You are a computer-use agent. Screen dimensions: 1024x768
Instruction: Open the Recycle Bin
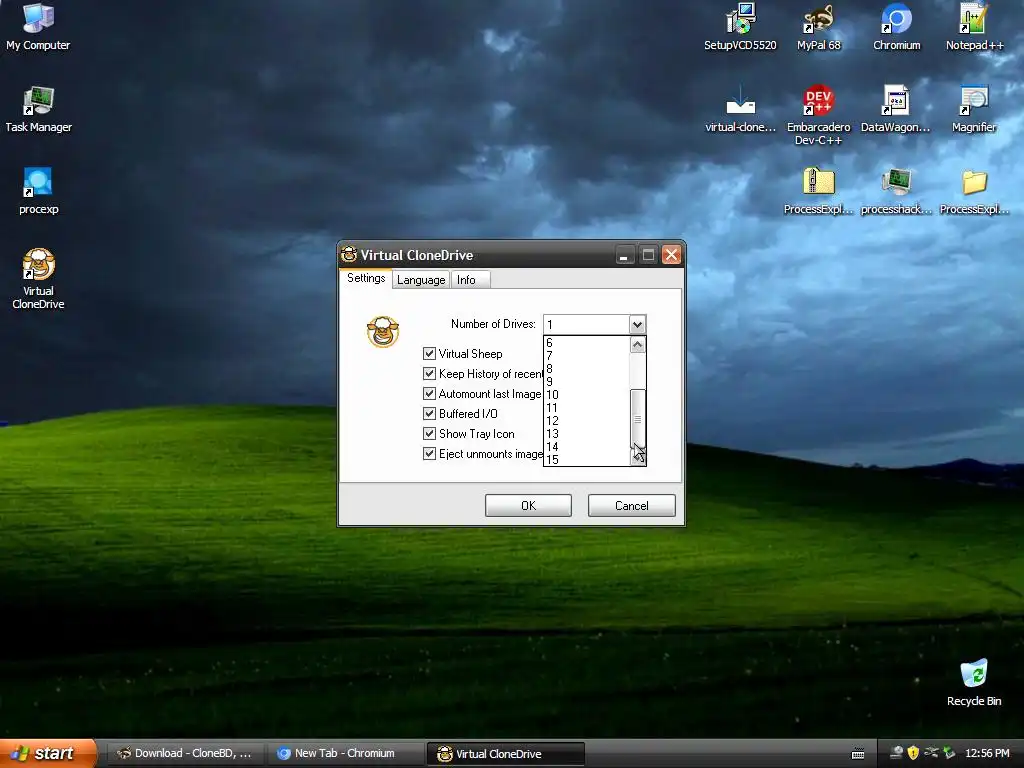tap(974, 682)
